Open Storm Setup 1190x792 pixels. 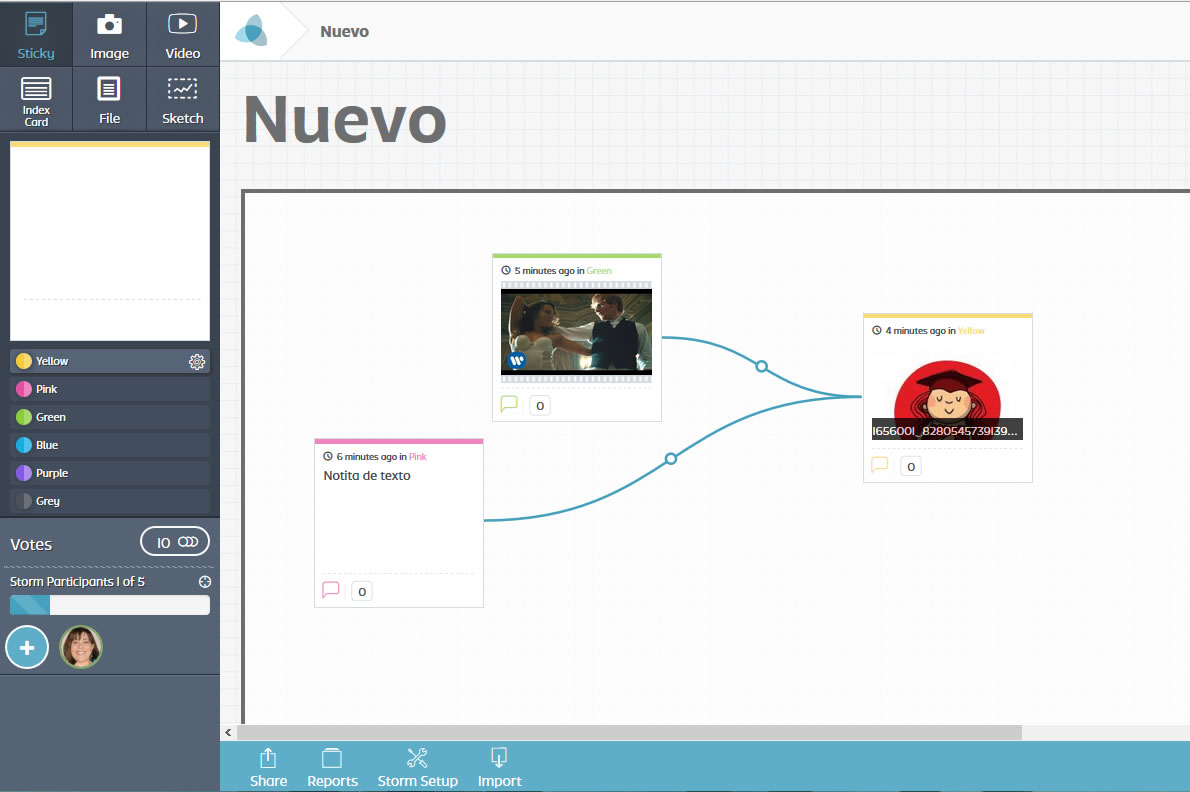tap(417, 768)
